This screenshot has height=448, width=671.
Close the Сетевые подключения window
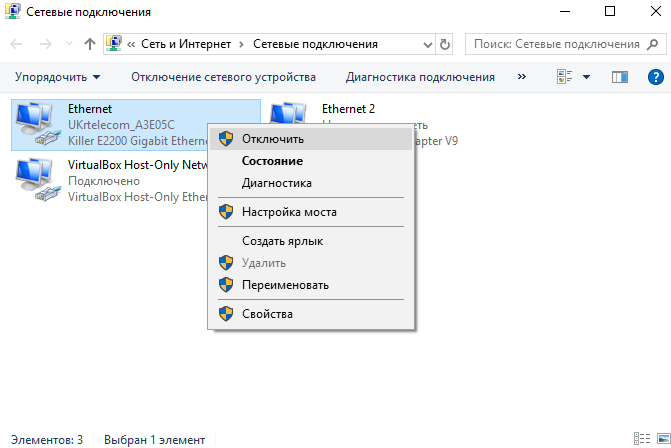click(656, 11)
